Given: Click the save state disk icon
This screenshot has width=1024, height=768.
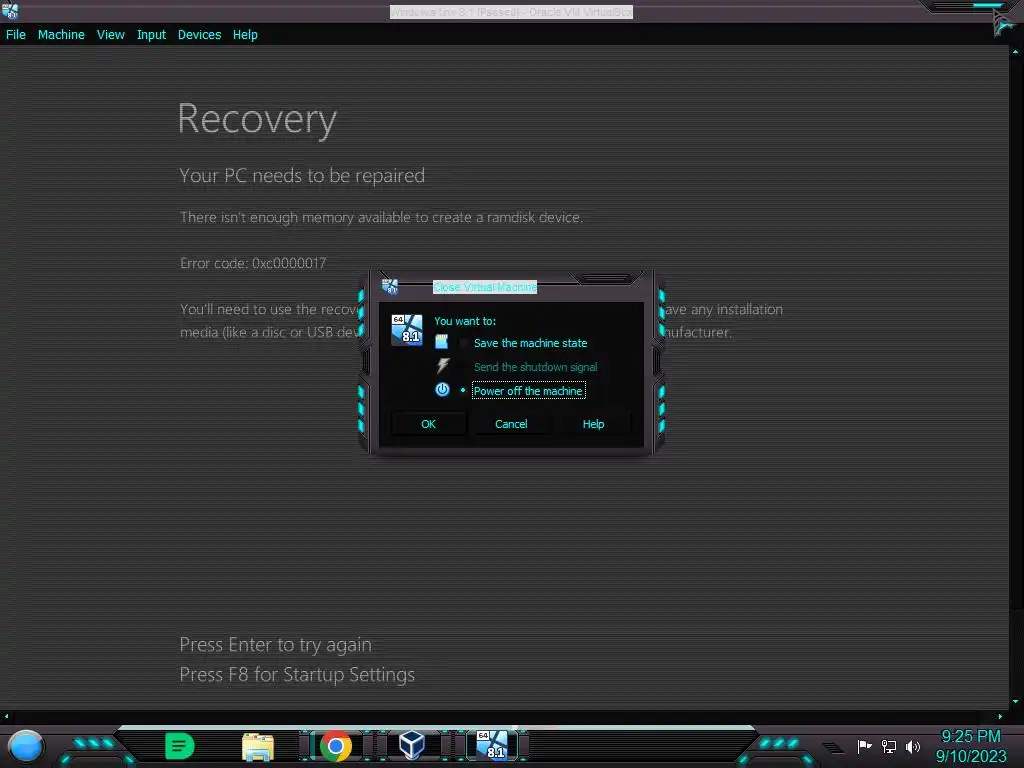Looking at the screenshot, I should pos(441,342).
